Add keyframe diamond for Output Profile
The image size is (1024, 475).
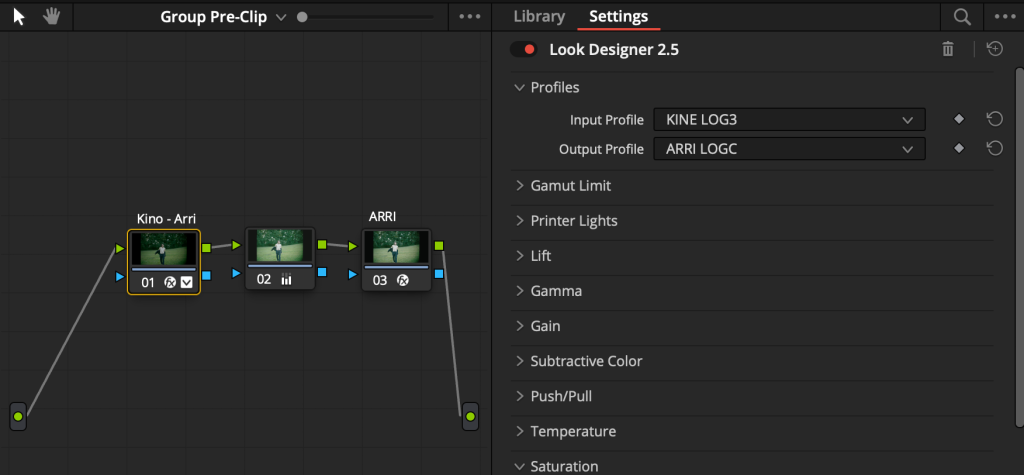[959, 148]
